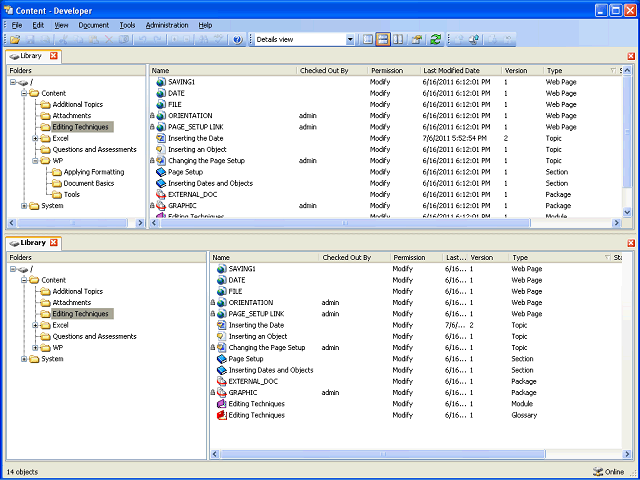
Task: Switch to single pane layout
Action: click(x=368, y=40)
